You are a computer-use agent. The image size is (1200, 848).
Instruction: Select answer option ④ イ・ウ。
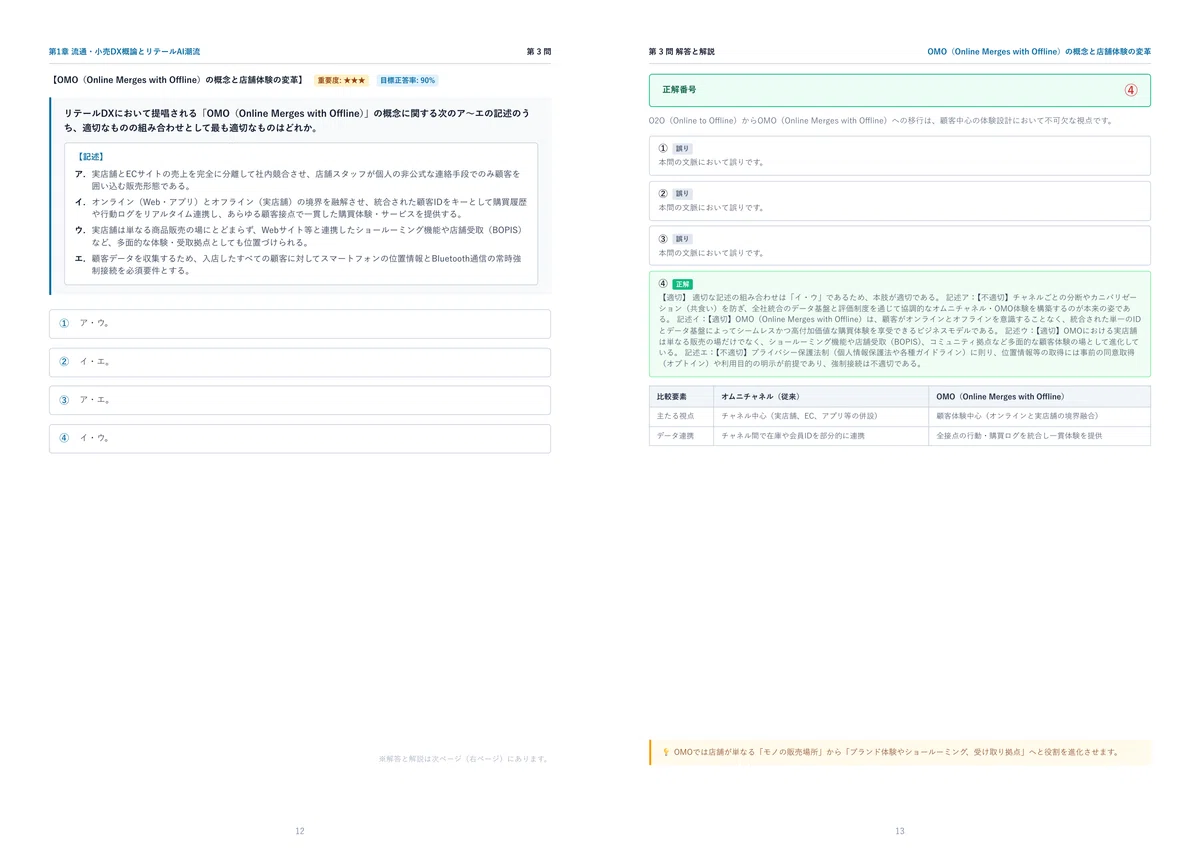pyautogui.click(x=300, y=438)
